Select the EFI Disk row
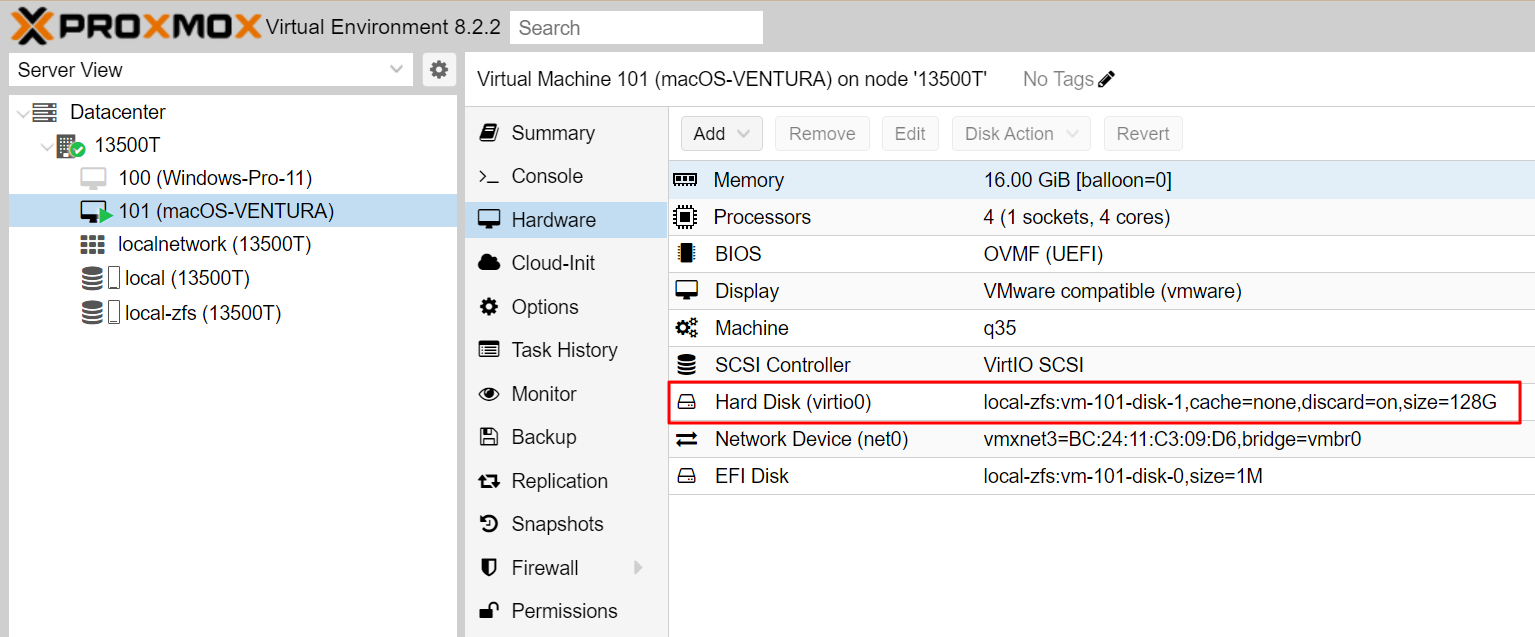The width and height of the screenshot is (1535, 637). [1101, 476]
